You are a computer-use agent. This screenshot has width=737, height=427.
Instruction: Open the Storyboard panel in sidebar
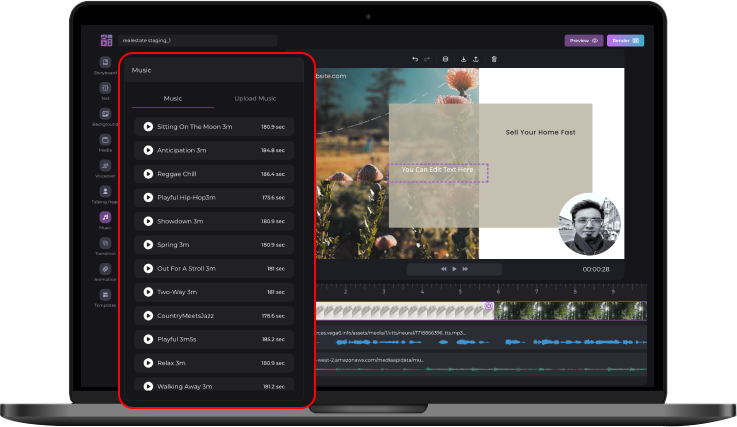pos(105,64)
